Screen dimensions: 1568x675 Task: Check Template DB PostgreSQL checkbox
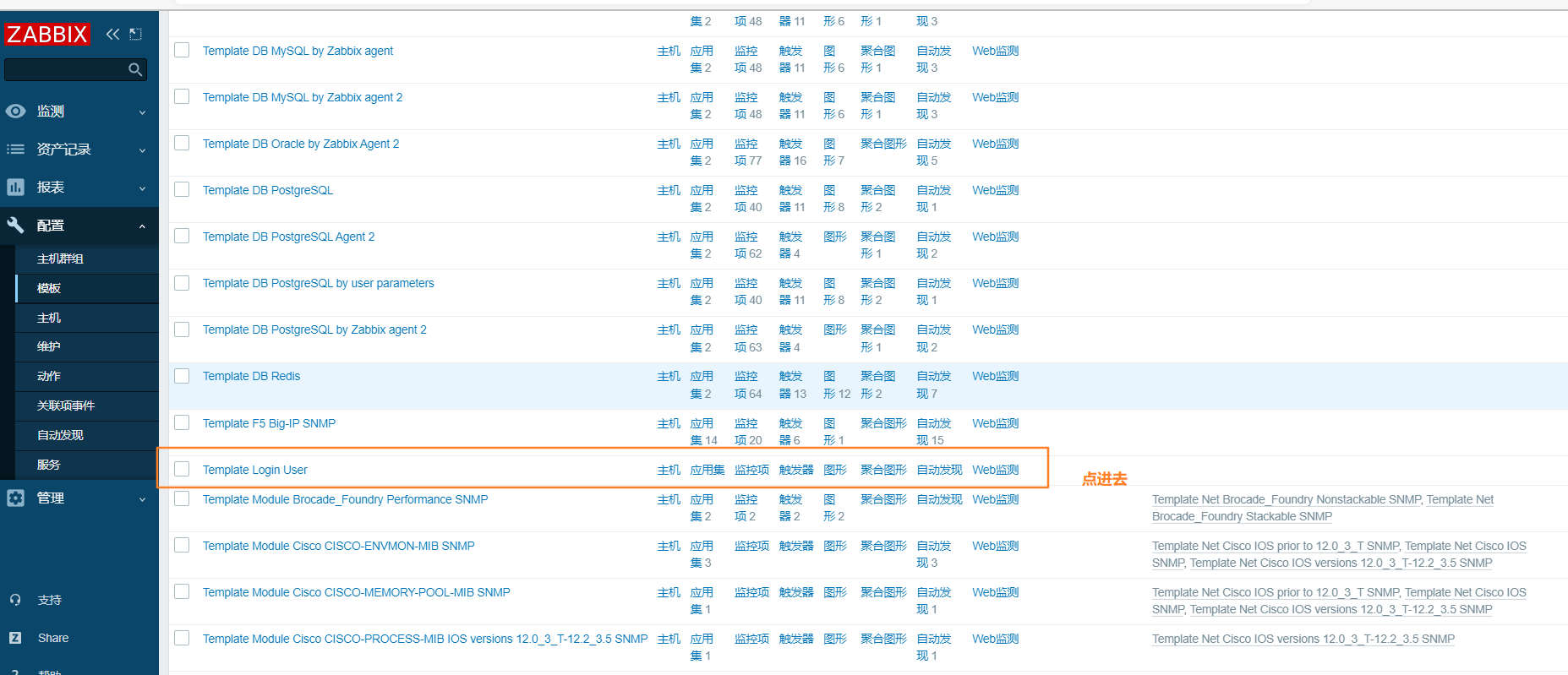(182, 189)
